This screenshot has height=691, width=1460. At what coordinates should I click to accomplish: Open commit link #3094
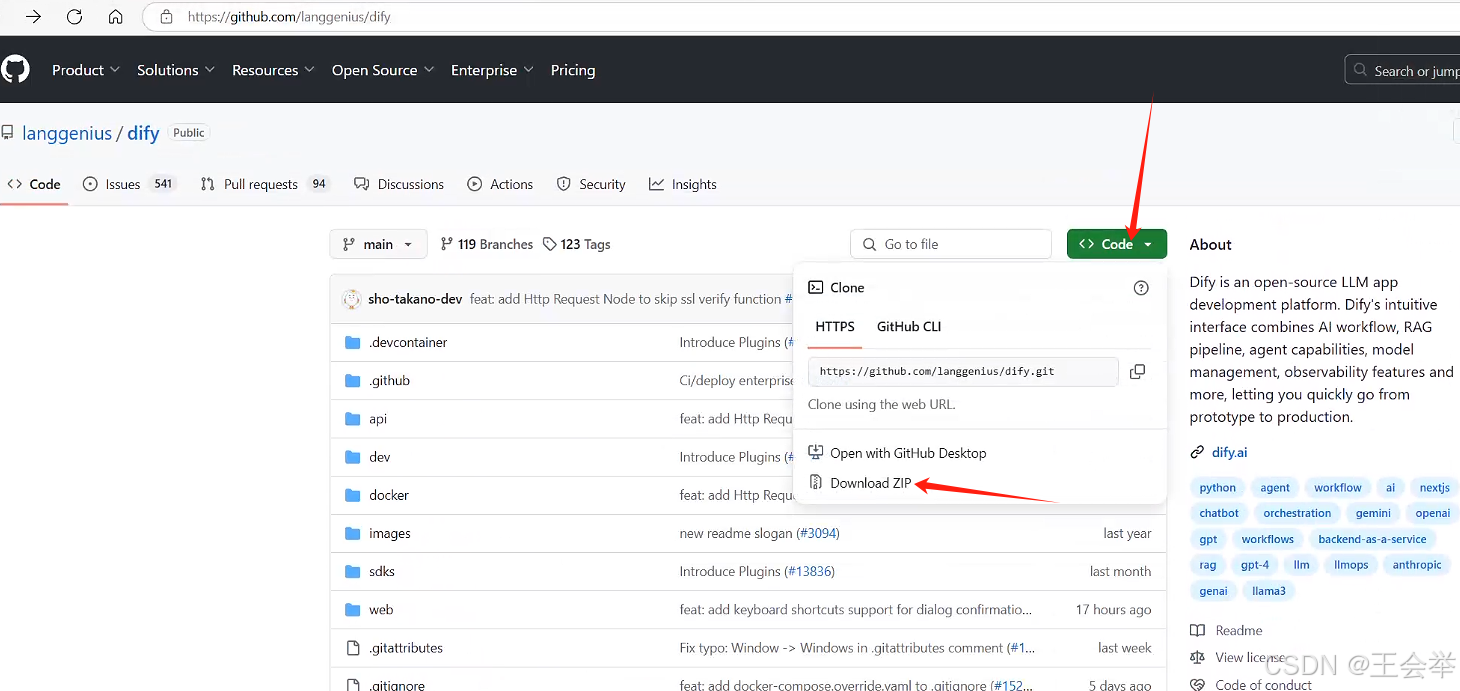[x=818, y=533]
